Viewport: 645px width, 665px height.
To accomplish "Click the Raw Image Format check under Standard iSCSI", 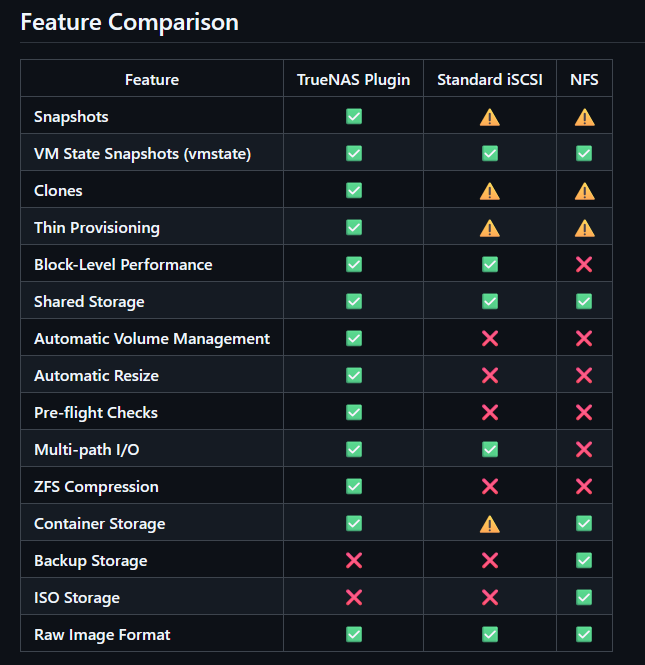I will click(x=490, y=634).
